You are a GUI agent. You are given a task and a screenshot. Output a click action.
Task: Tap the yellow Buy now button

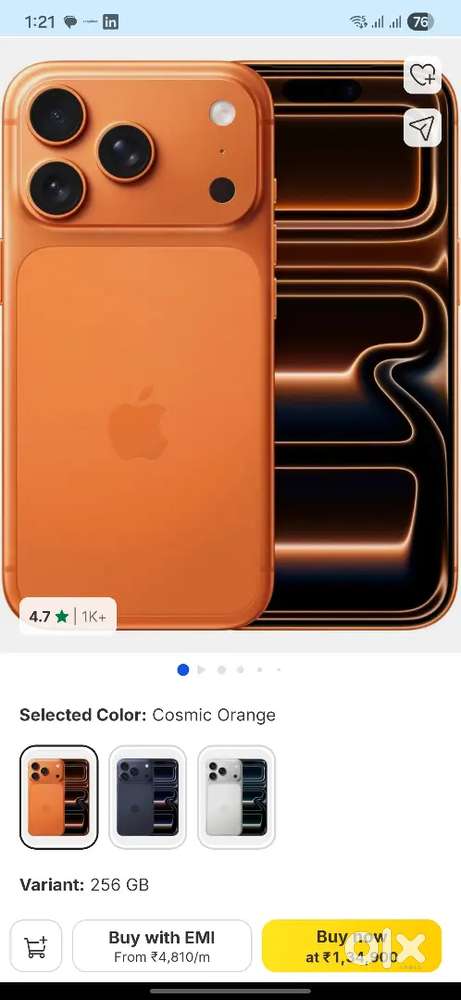[351, 946]
